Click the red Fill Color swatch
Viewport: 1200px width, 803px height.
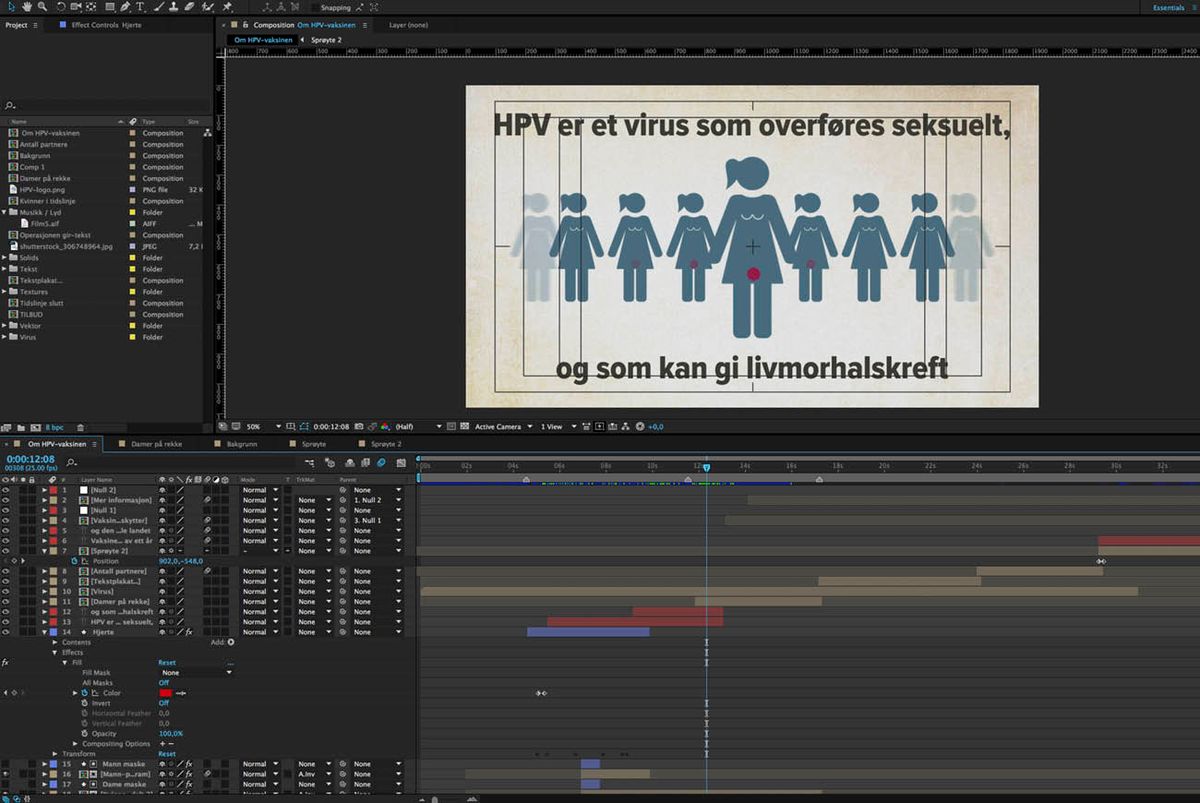pos(165,693)
